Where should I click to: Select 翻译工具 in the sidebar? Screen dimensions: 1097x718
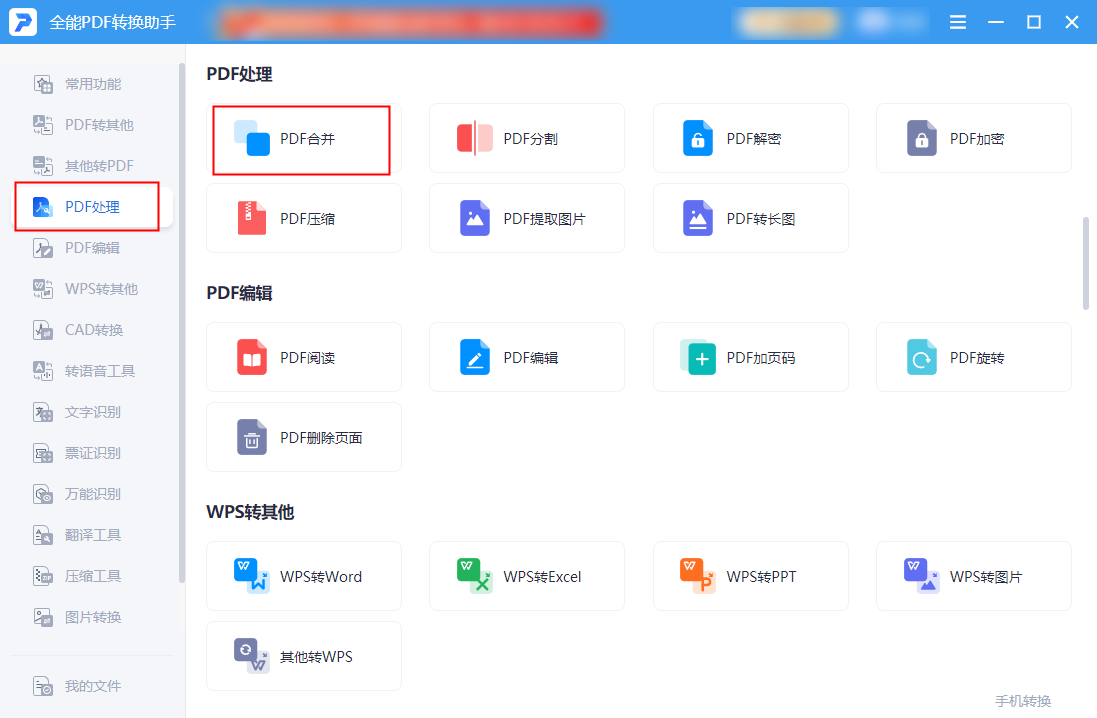point(93,535)
